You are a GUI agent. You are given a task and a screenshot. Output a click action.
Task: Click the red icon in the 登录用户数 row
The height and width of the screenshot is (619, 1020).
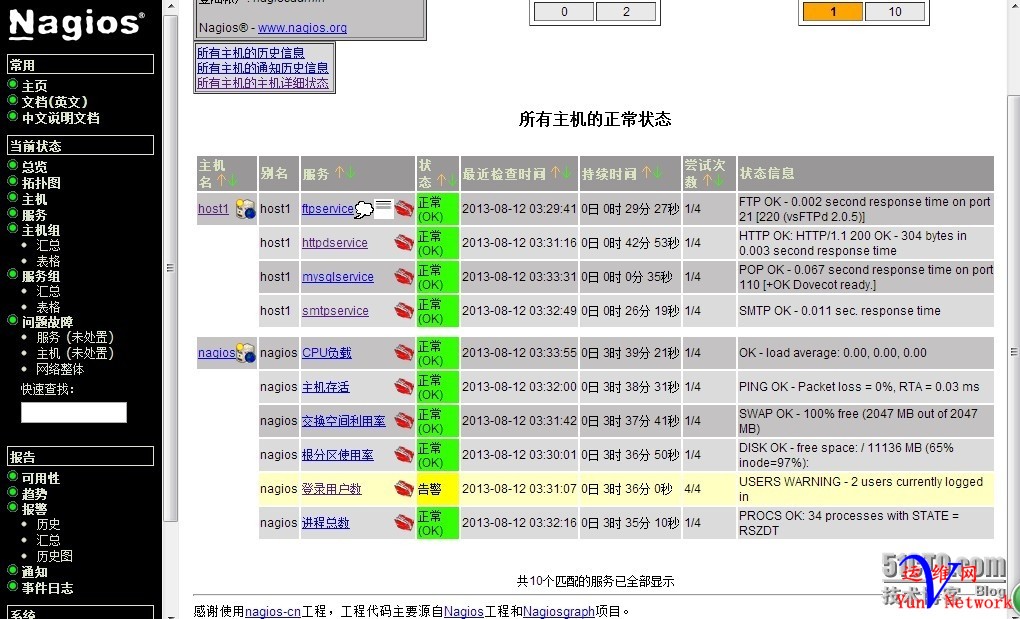pyautogui.click(x=404, y=489)
